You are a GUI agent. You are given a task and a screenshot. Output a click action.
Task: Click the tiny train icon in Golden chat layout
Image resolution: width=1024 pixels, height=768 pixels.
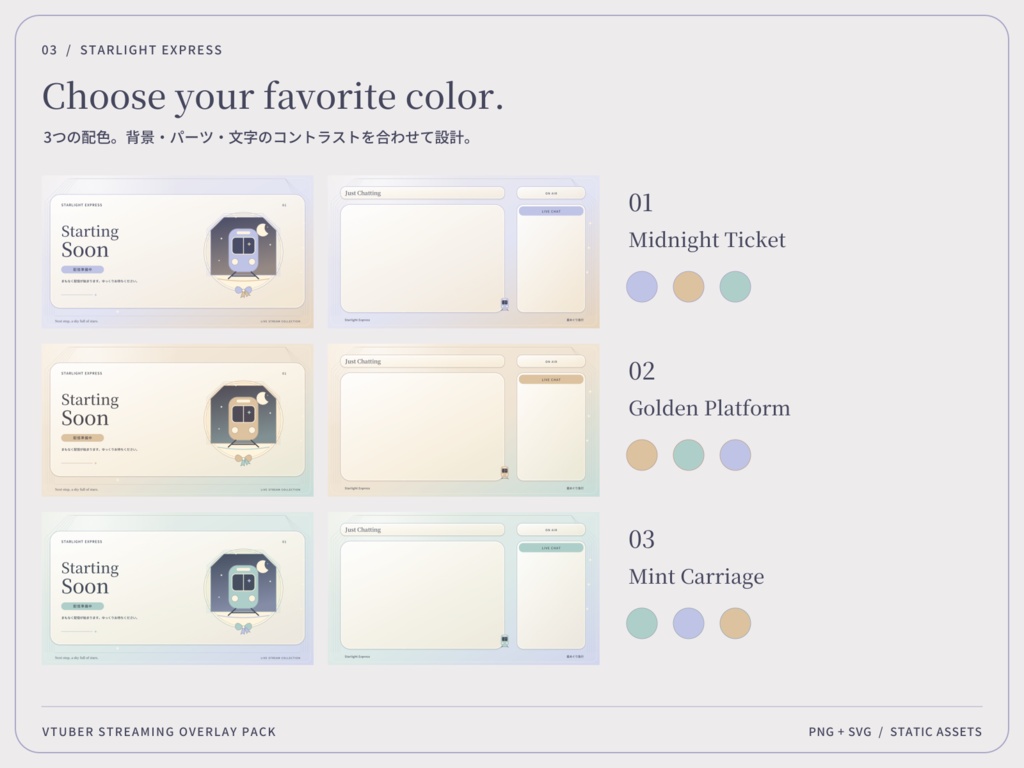coord(505,473)
